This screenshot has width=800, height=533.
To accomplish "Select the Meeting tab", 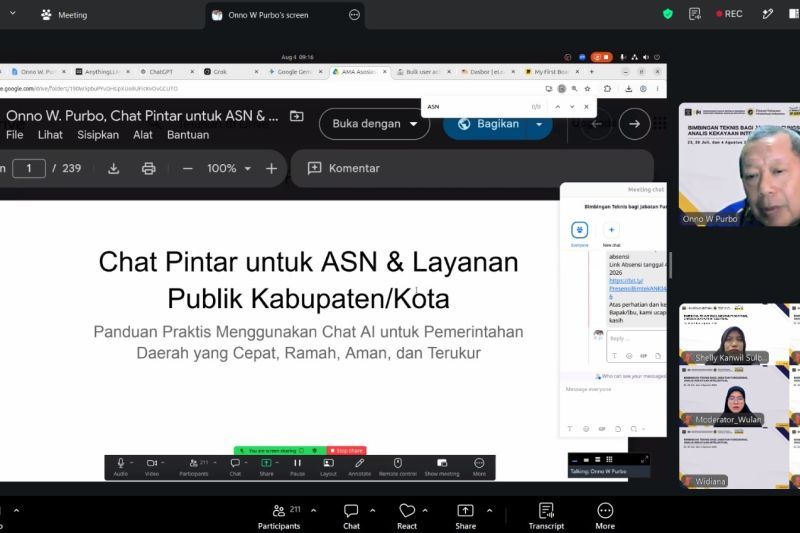I will pos(64,15).
